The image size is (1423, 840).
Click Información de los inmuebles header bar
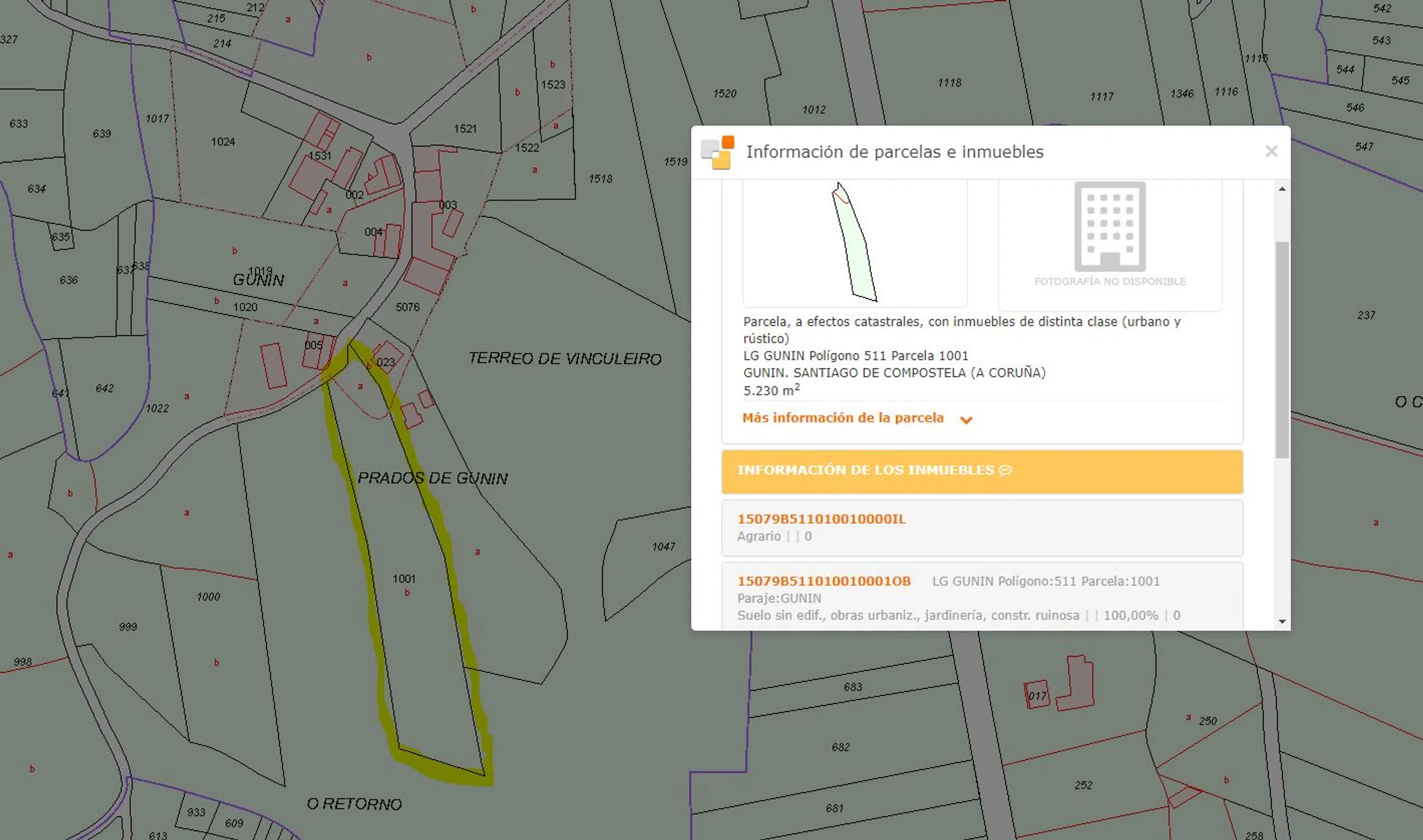(x=982, y=471)
